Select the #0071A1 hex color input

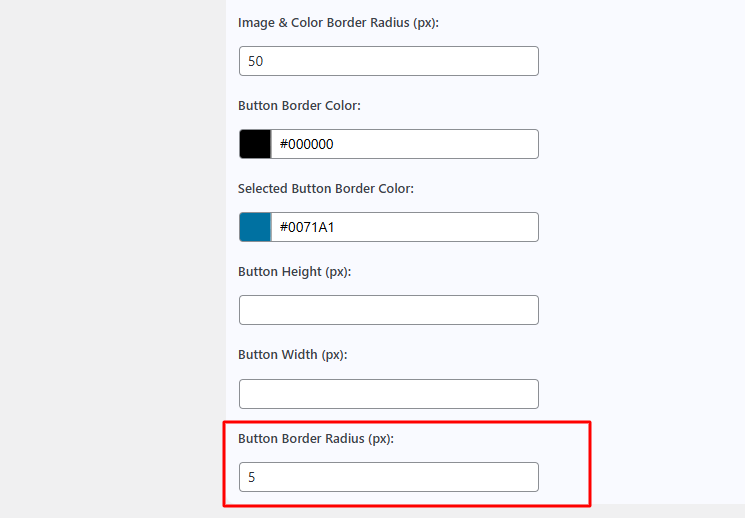404,227
